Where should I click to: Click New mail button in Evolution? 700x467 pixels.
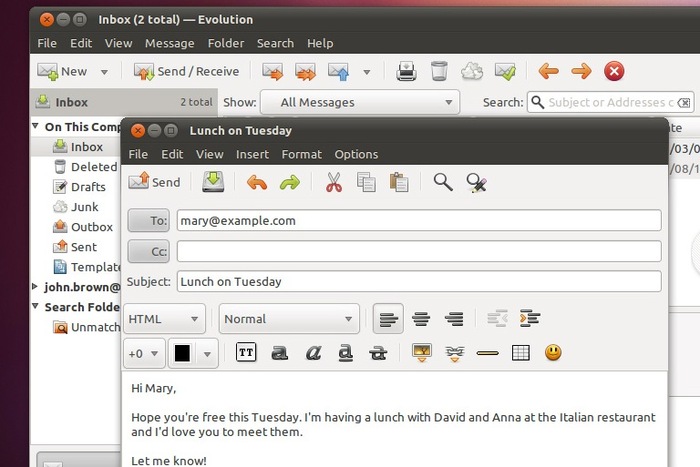point(62,71)
